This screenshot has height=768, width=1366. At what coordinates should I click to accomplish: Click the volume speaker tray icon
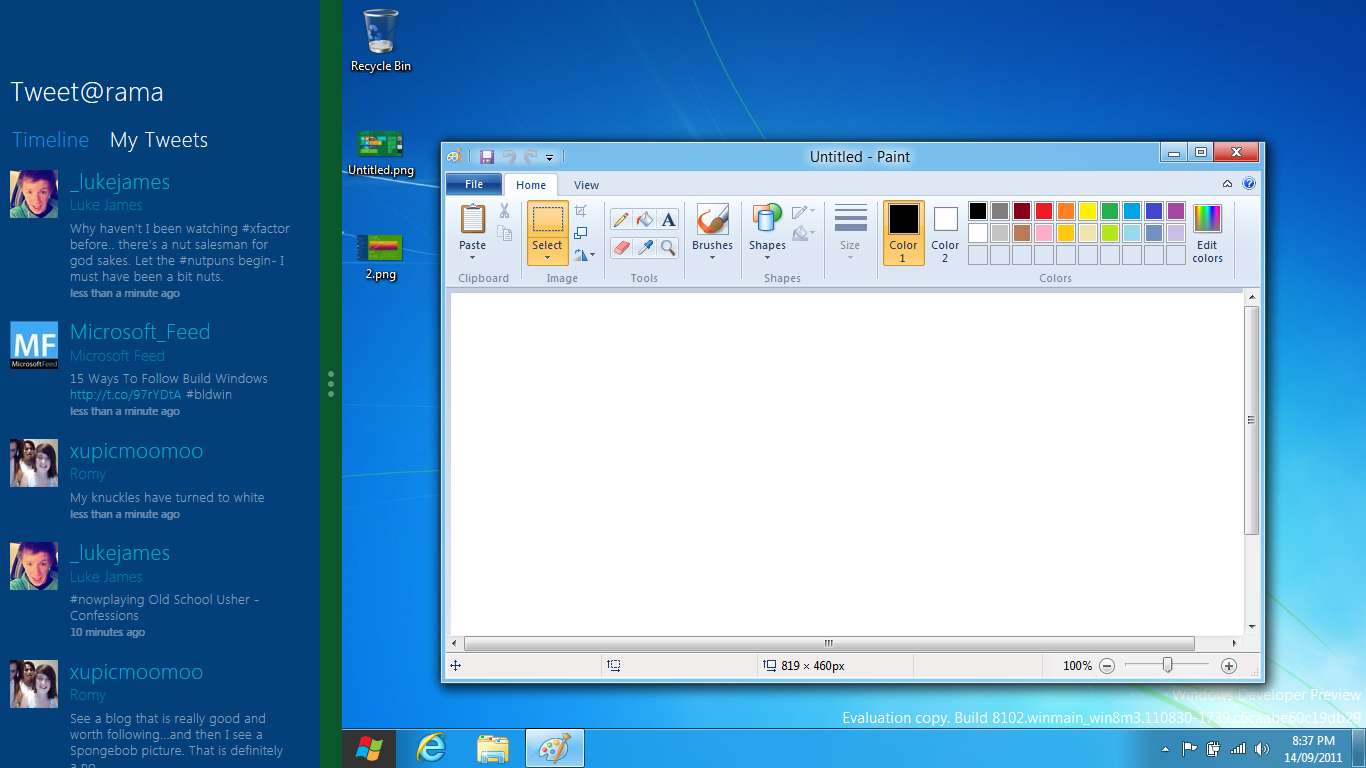[1261, 748]
